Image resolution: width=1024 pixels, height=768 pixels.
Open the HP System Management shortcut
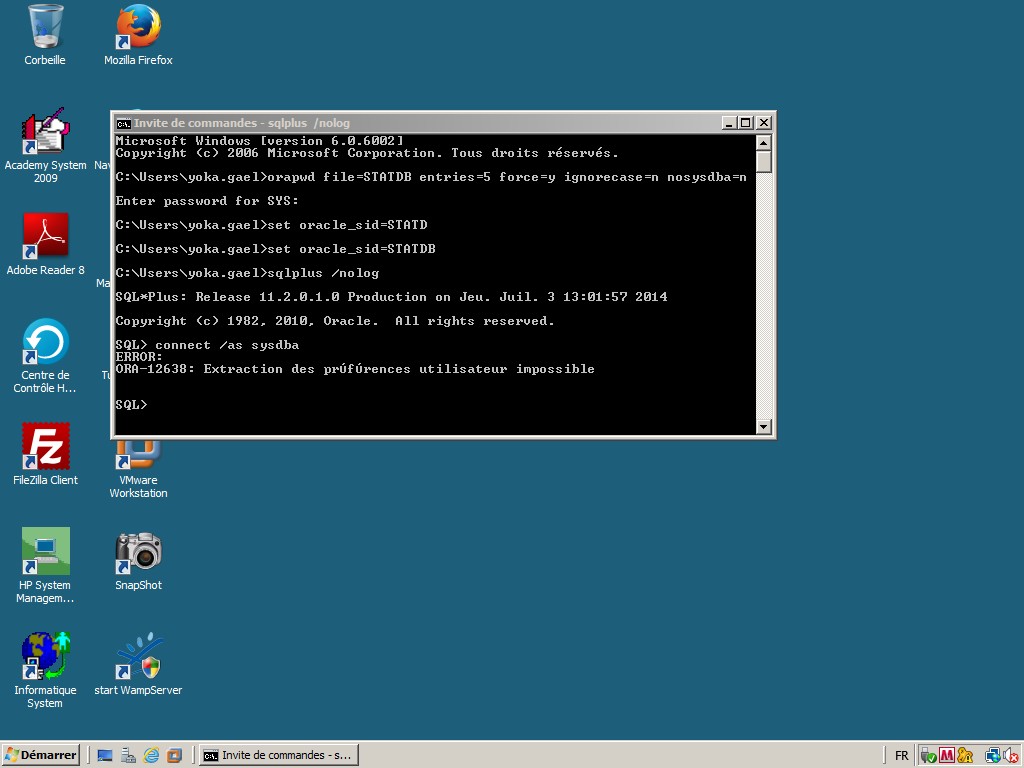tap(45, 552)
